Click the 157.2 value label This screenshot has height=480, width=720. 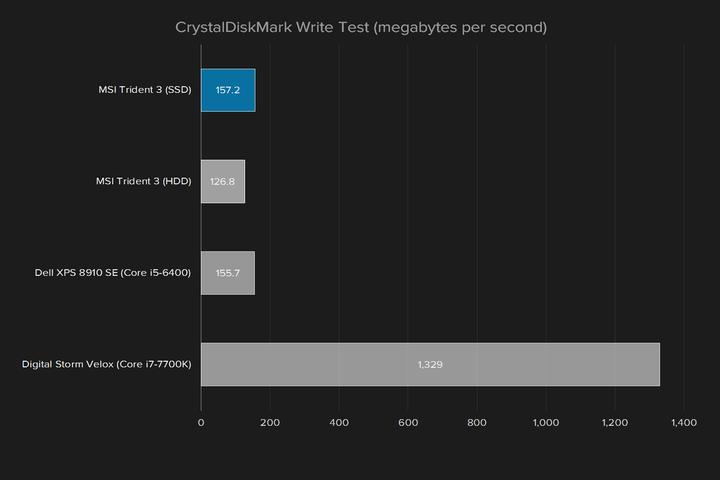[x=228, y=90]
